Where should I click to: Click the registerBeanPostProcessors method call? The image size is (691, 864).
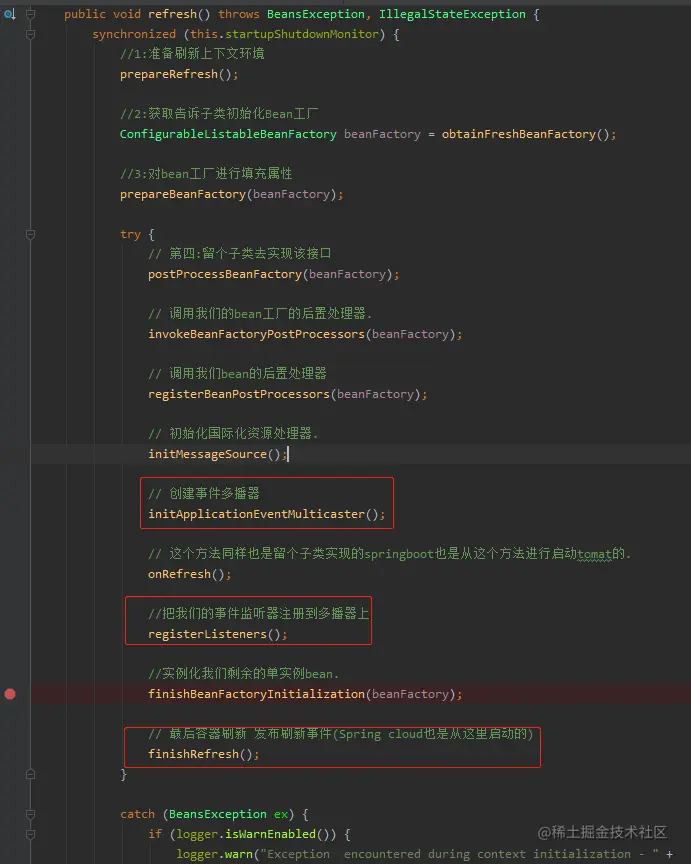(x=239, y=394)
